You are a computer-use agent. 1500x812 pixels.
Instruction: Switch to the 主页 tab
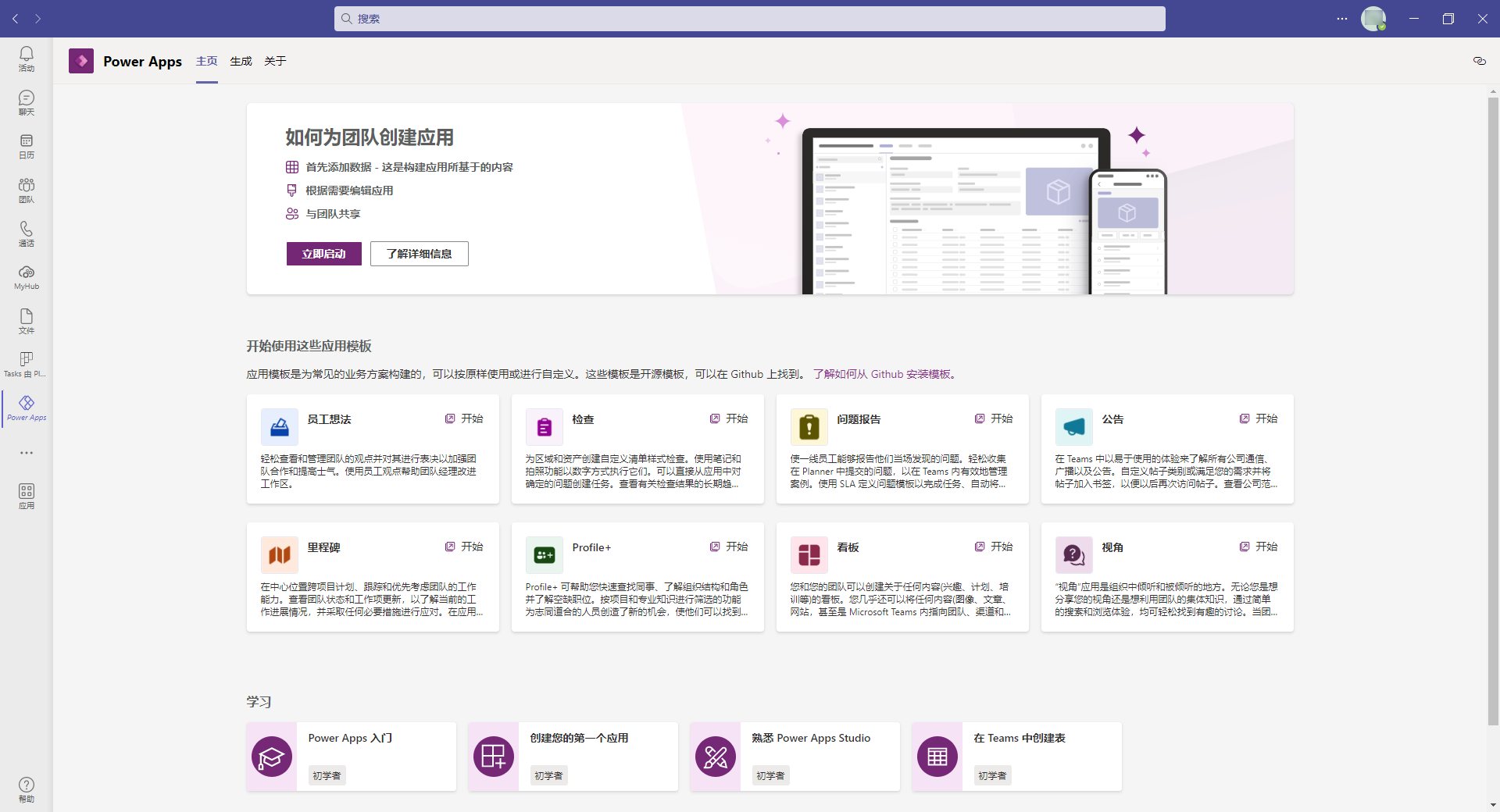click(207, 61)
